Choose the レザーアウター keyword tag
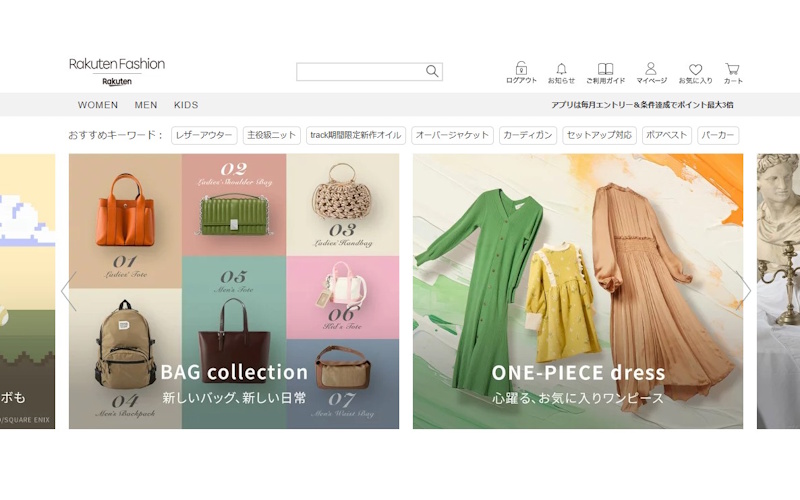The height and width of the screenshot is (500, 800). tap(204, 135)
